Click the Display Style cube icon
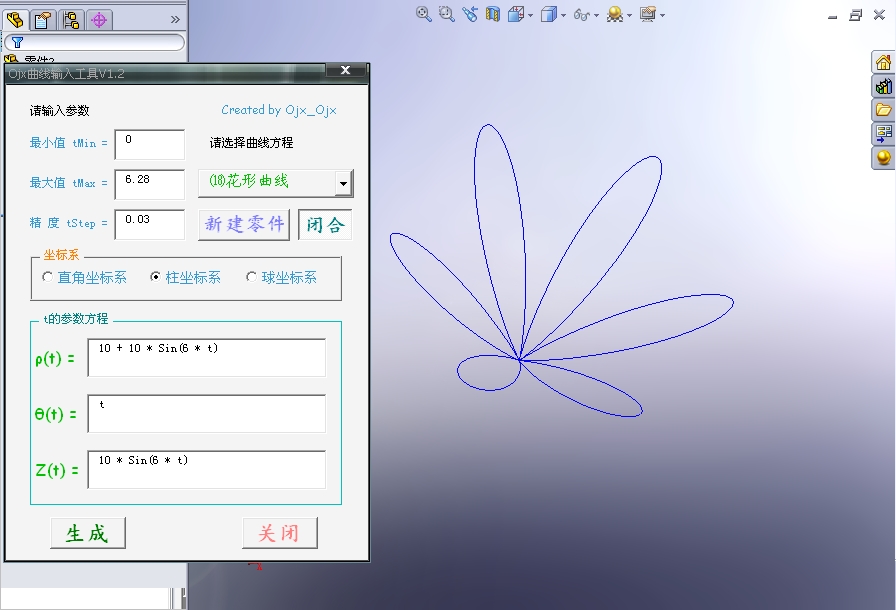This screenshot has height=610, width=896. click(x=549, y=14)
